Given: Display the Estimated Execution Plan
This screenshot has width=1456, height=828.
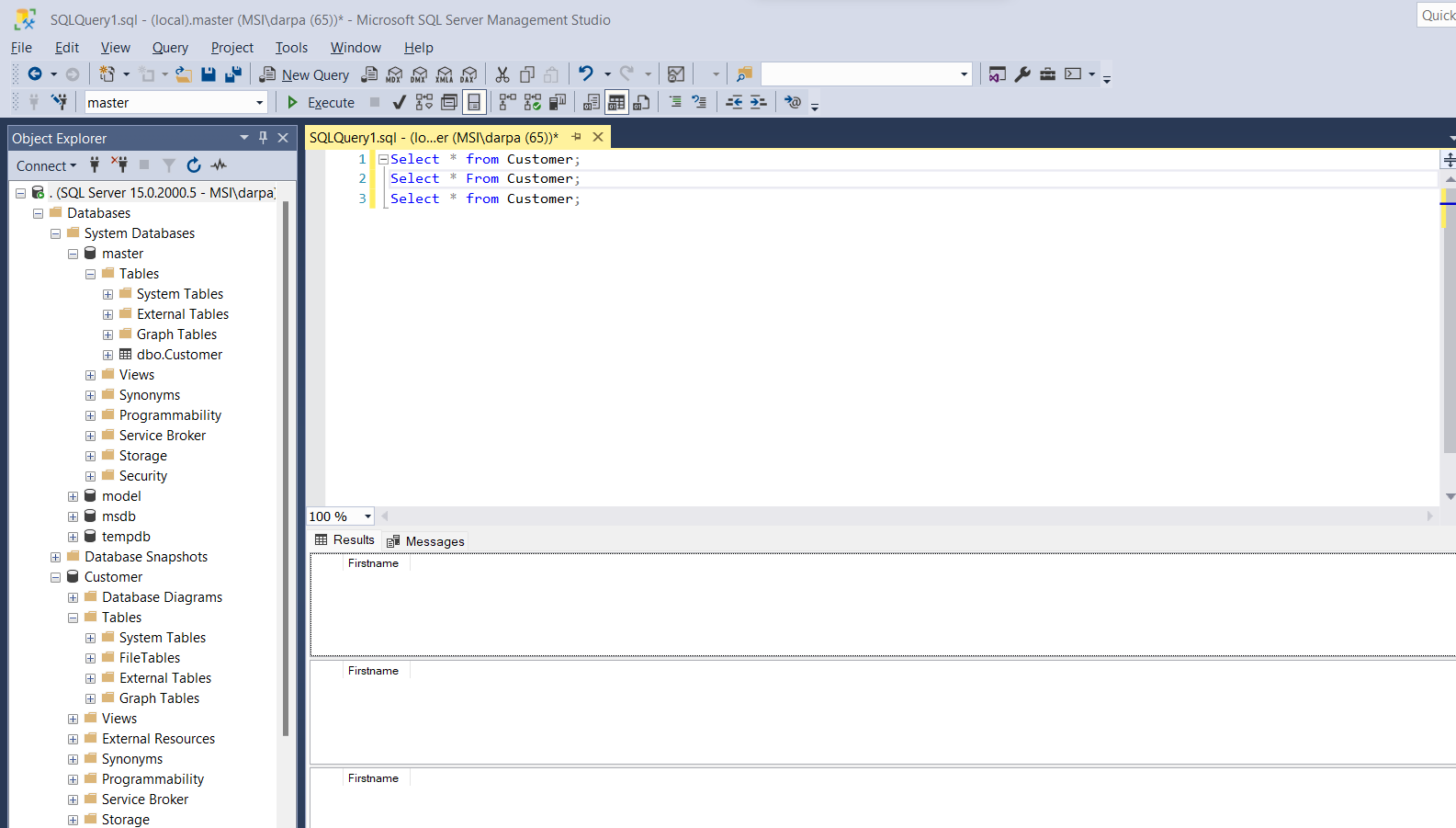Looking at the screenshot, I should 423,102.
